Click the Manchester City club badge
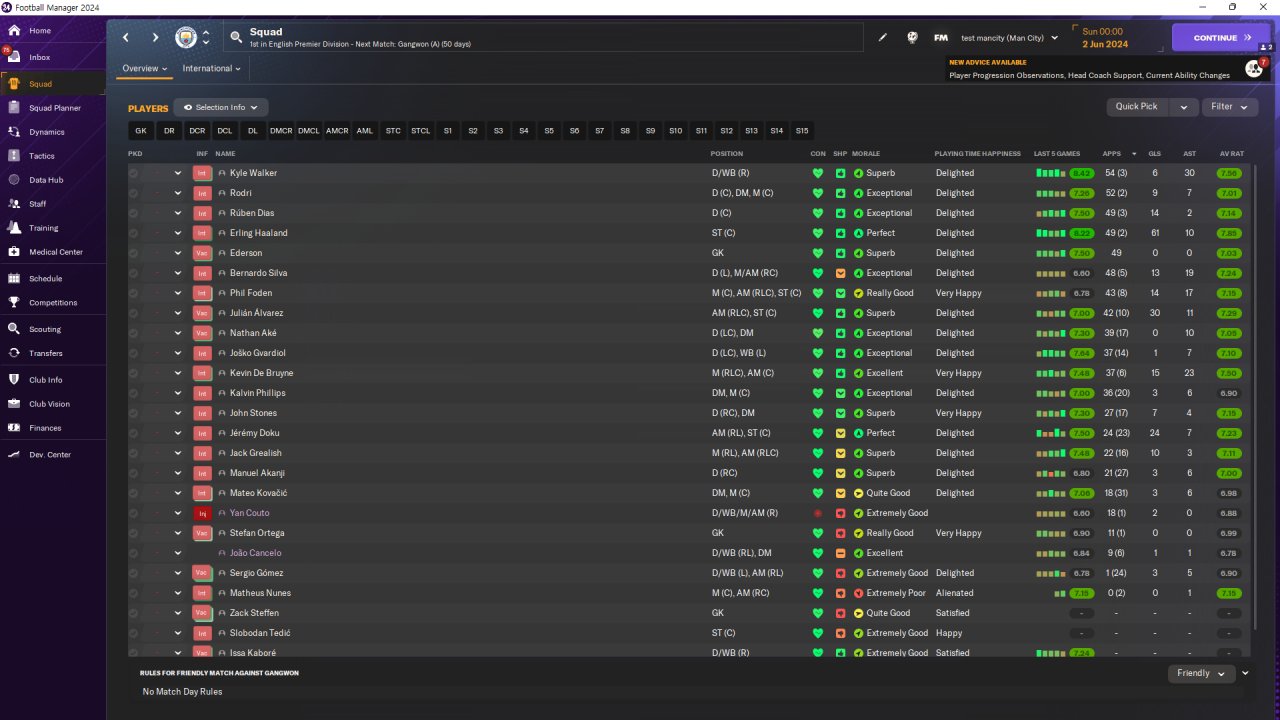This screenshot has height=720, width=1280. click(186, 37)
